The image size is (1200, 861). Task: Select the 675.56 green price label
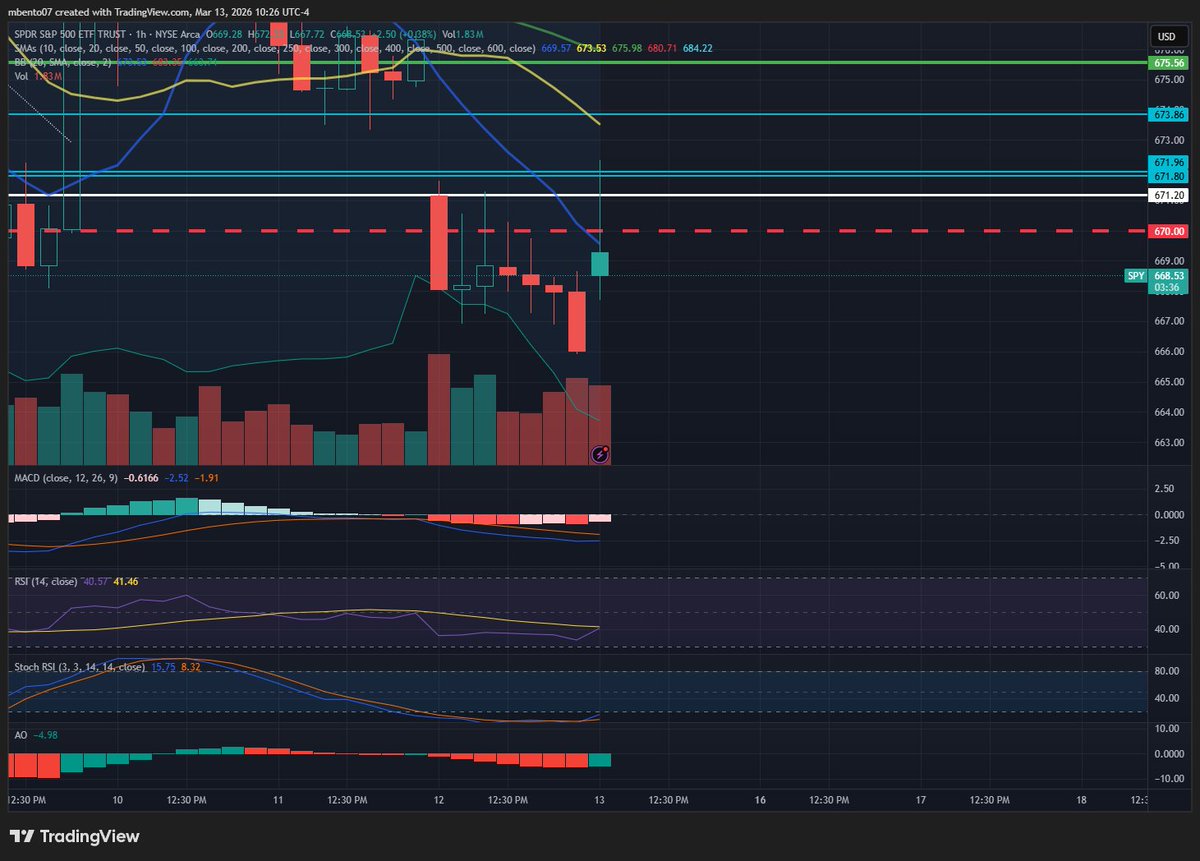coord(1169,62)
